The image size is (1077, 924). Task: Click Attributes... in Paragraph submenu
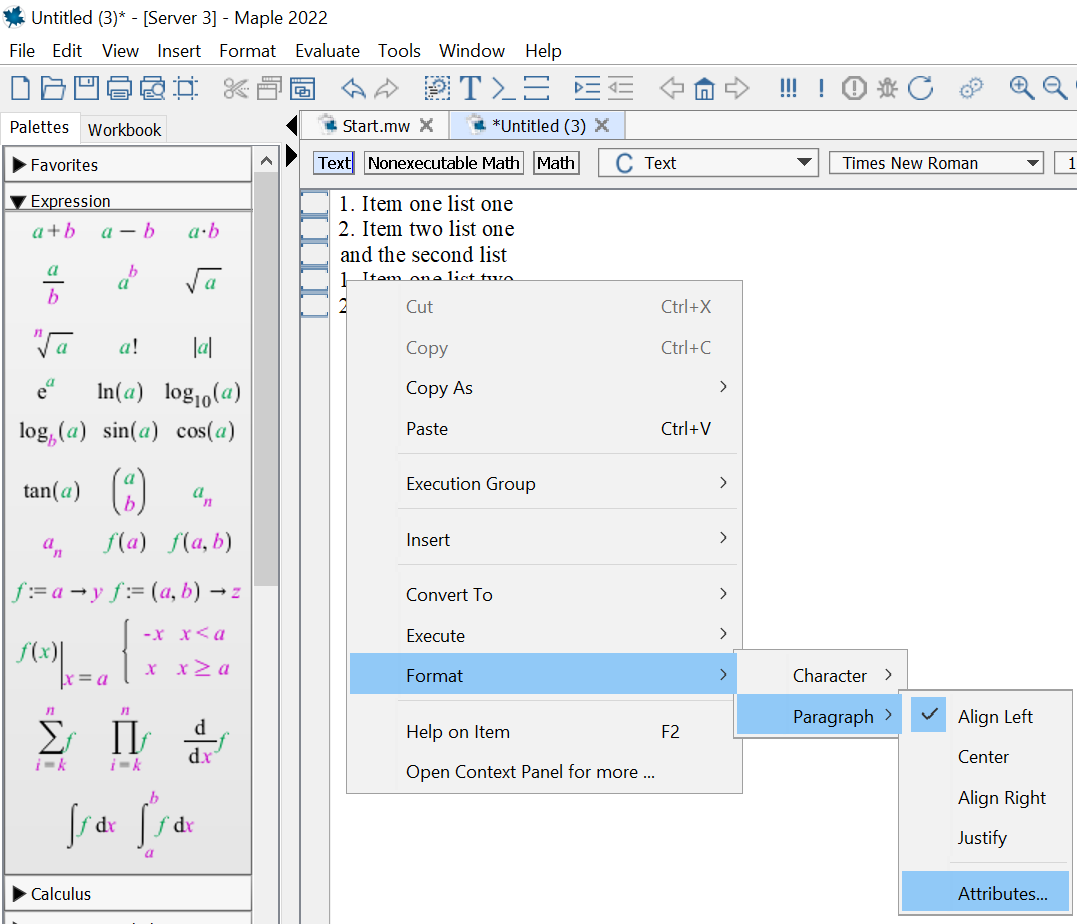(x=986, y=893)
